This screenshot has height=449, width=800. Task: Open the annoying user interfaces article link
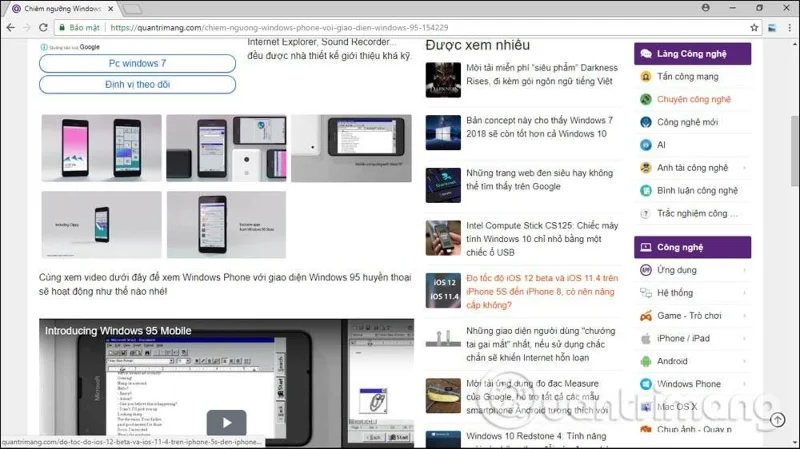click(x=540, y=344)
